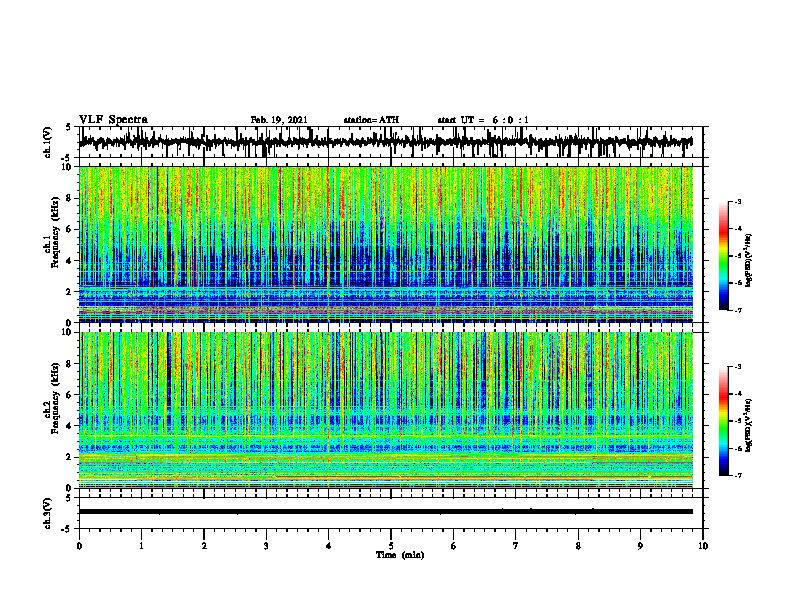Click the ch.2 color scale log(PSD) label
The image size is (792, 612).
(749, 425)
